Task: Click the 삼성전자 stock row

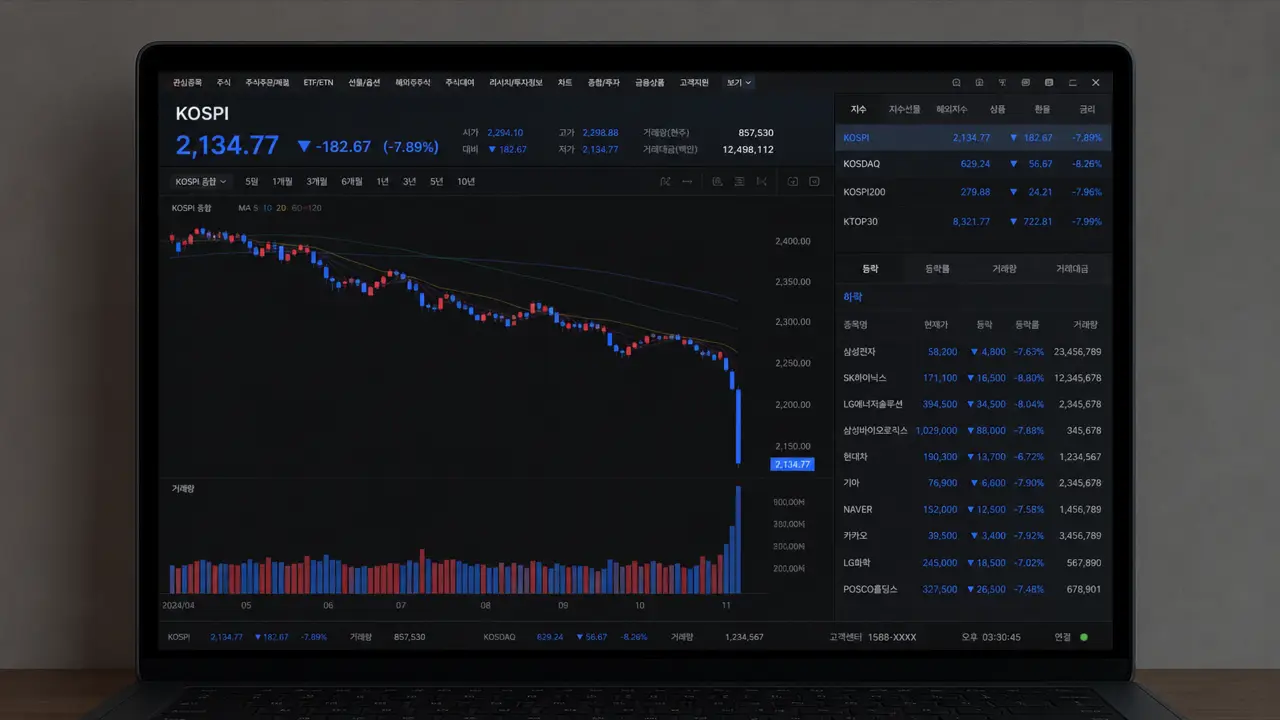Action: coord(973,352)
